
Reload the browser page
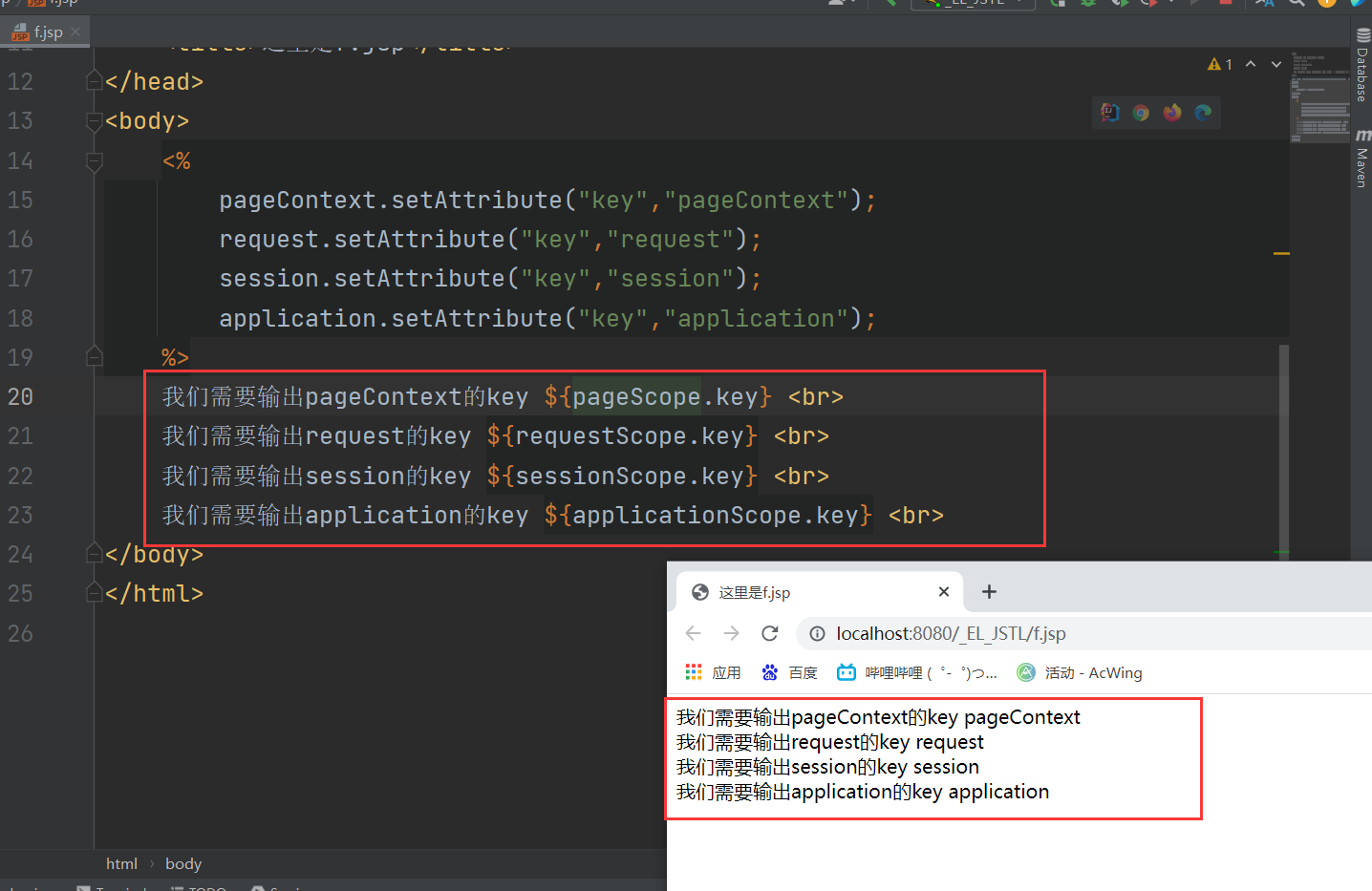(x=770, y=633)
